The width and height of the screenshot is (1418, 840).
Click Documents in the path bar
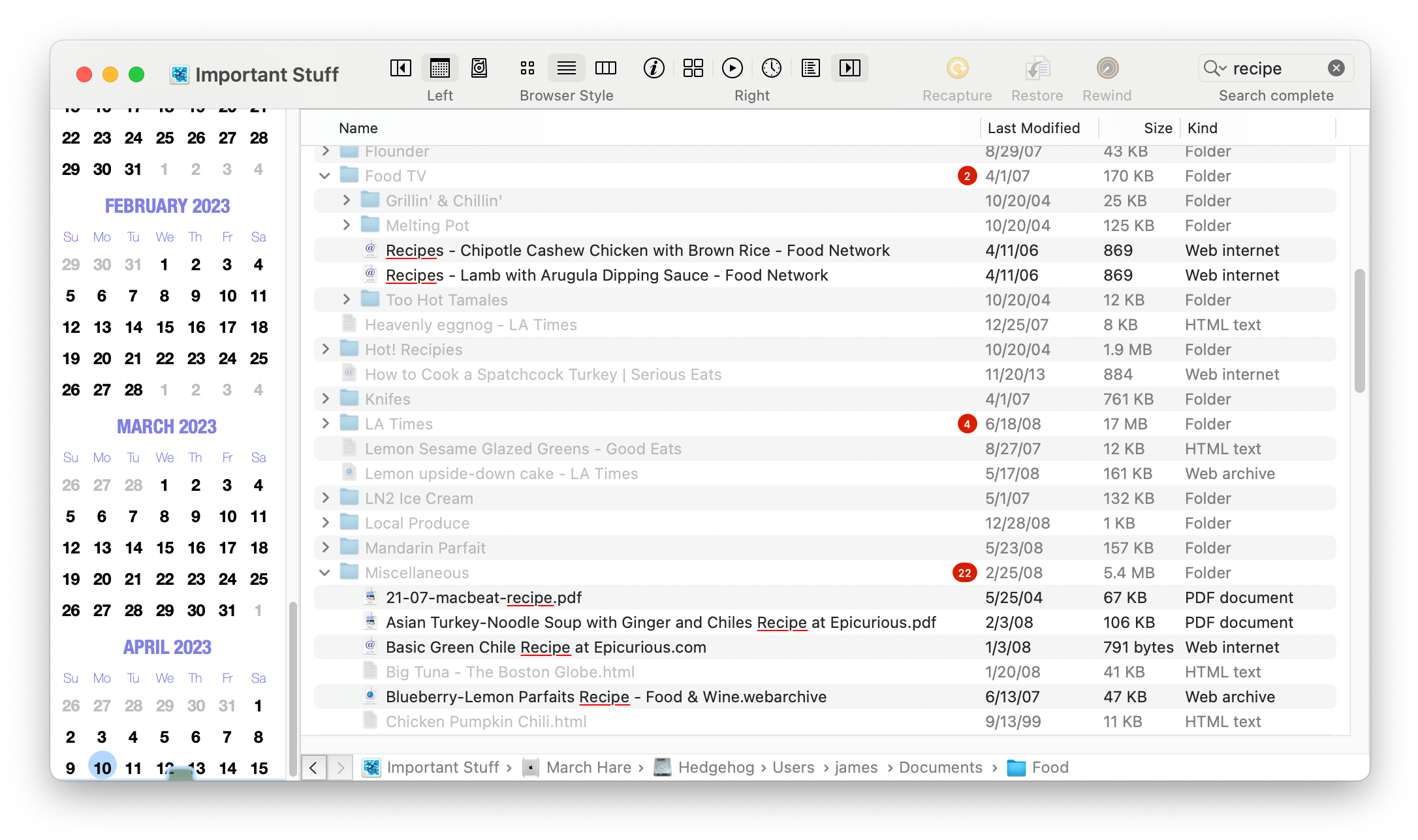[x=940, y=768]
